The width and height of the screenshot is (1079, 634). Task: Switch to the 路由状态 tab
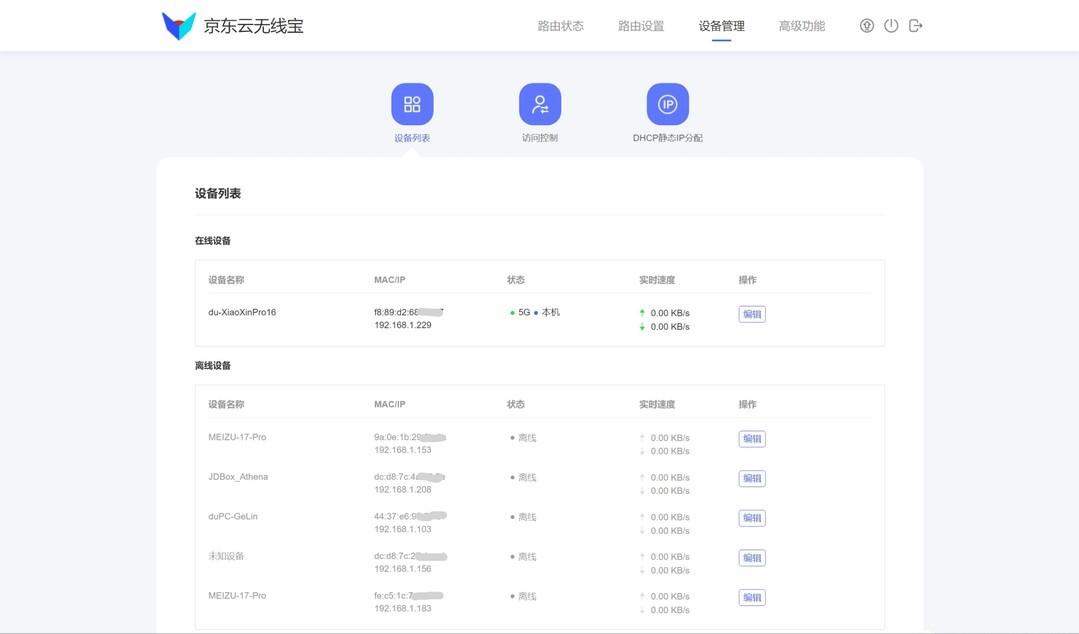[x=560, y=23]
